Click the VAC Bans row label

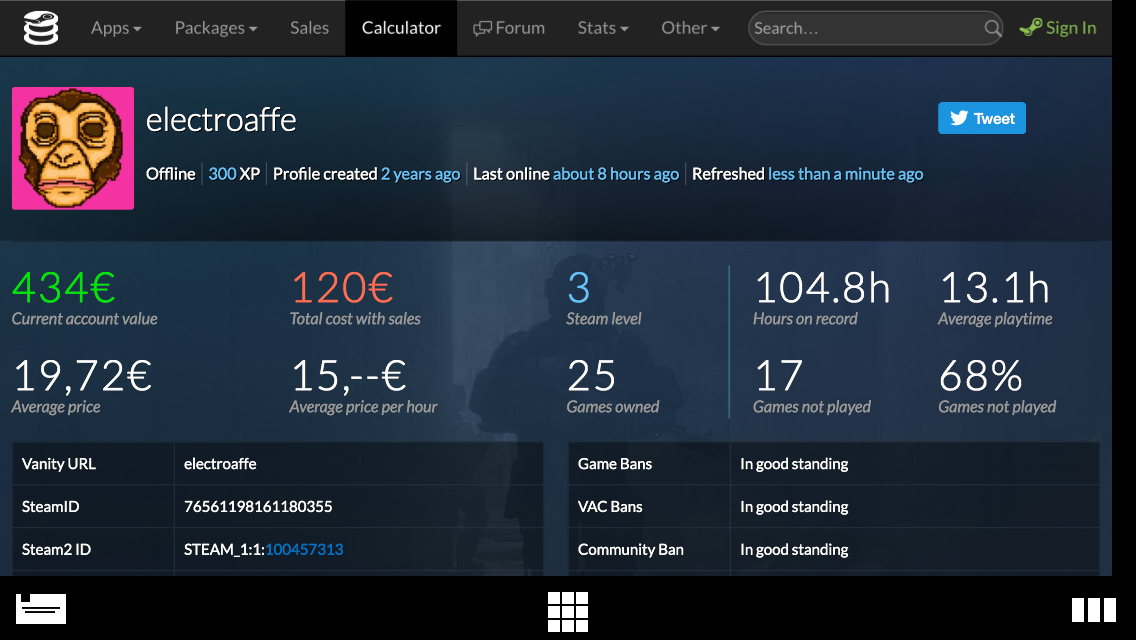coord(610,507)
